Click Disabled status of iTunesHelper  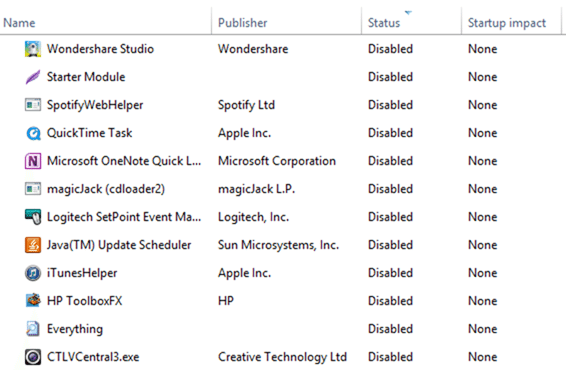click(390, 273)
